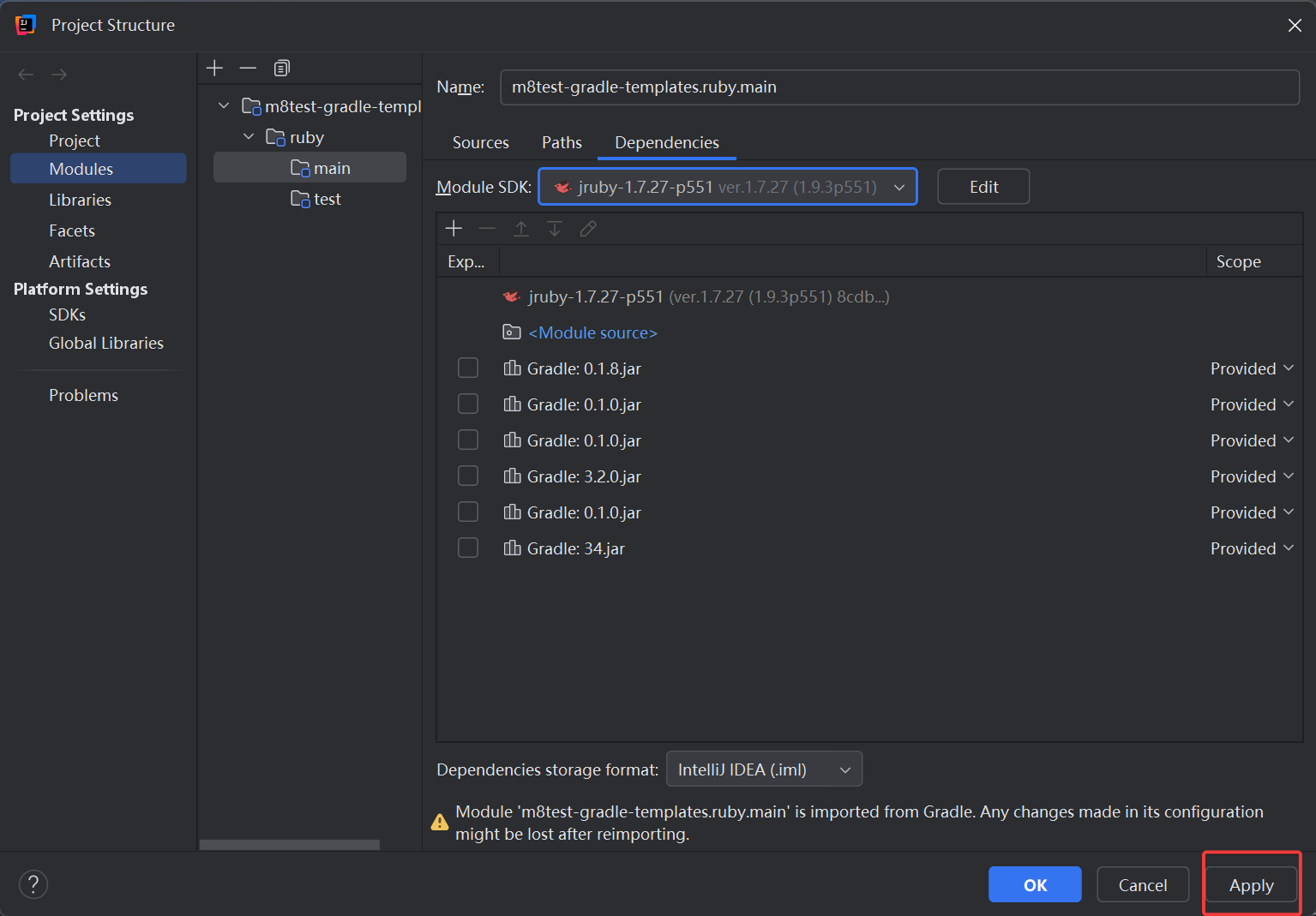Check export box for Gradle: 34.jar
Screen dimensions: 1316x916
[x=468, y=548]
